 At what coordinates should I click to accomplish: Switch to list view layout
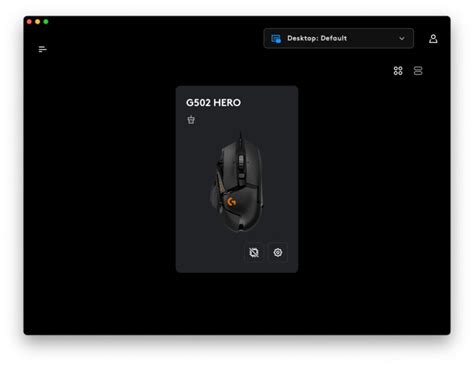[418, 71]
